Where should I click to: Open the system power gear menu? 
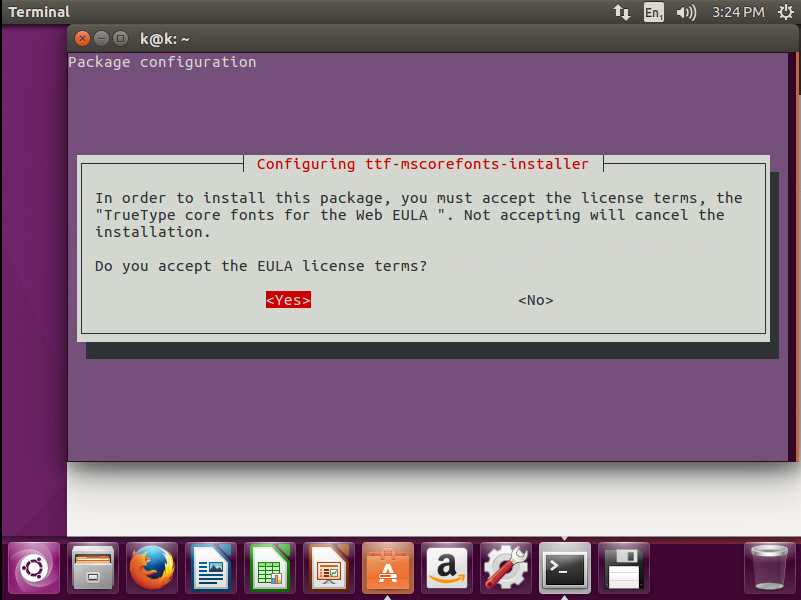click(786, 12)
